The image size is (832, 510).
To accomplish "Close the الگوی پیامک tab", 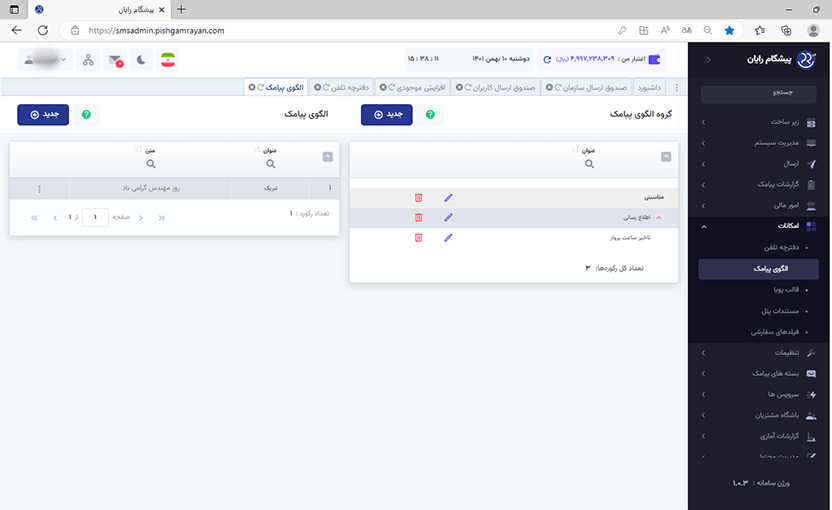I will (x=252, y=88).
